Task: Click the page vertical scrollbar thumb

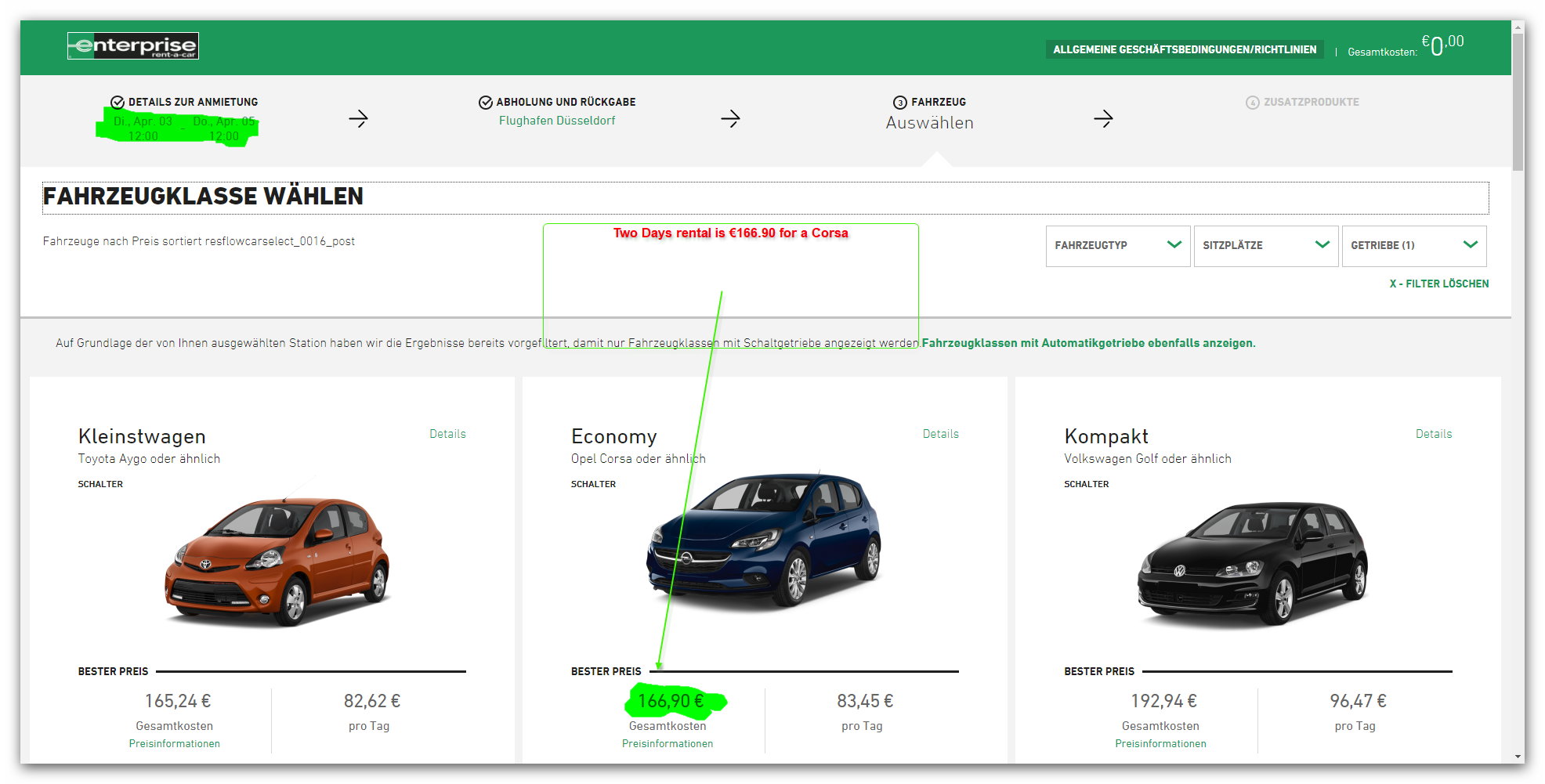Action: coord(1518,102)
